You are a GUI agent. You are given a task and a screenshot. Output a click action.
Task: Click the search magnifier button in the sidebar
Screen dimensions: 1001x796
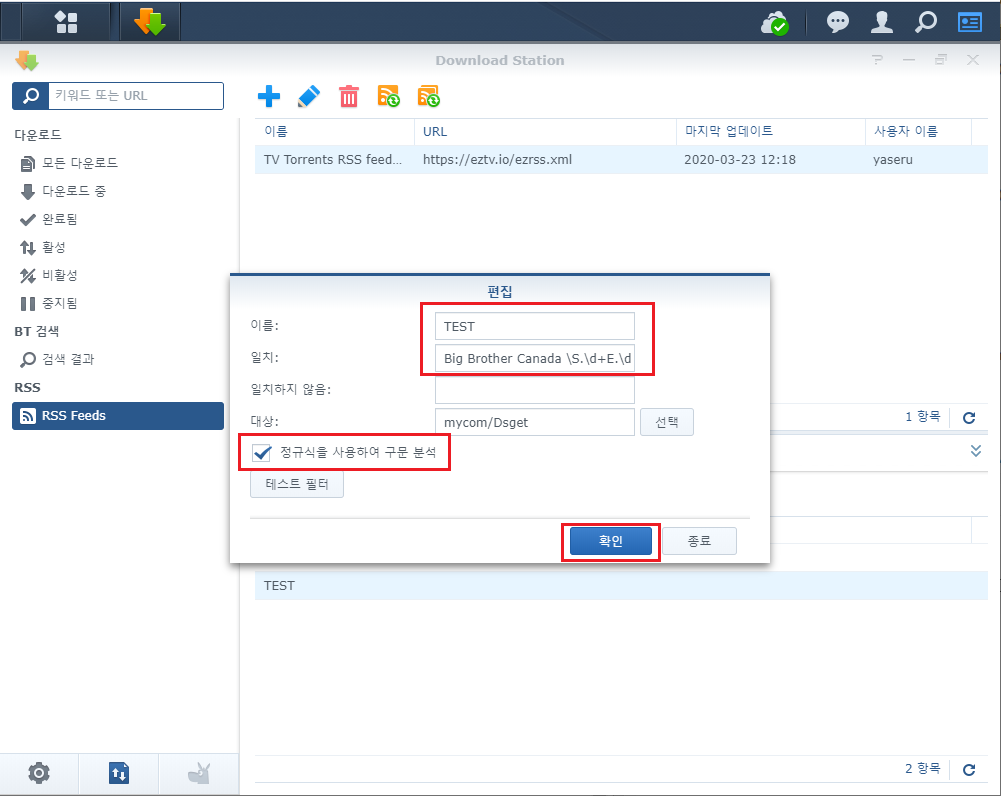[x=30, y=96]
